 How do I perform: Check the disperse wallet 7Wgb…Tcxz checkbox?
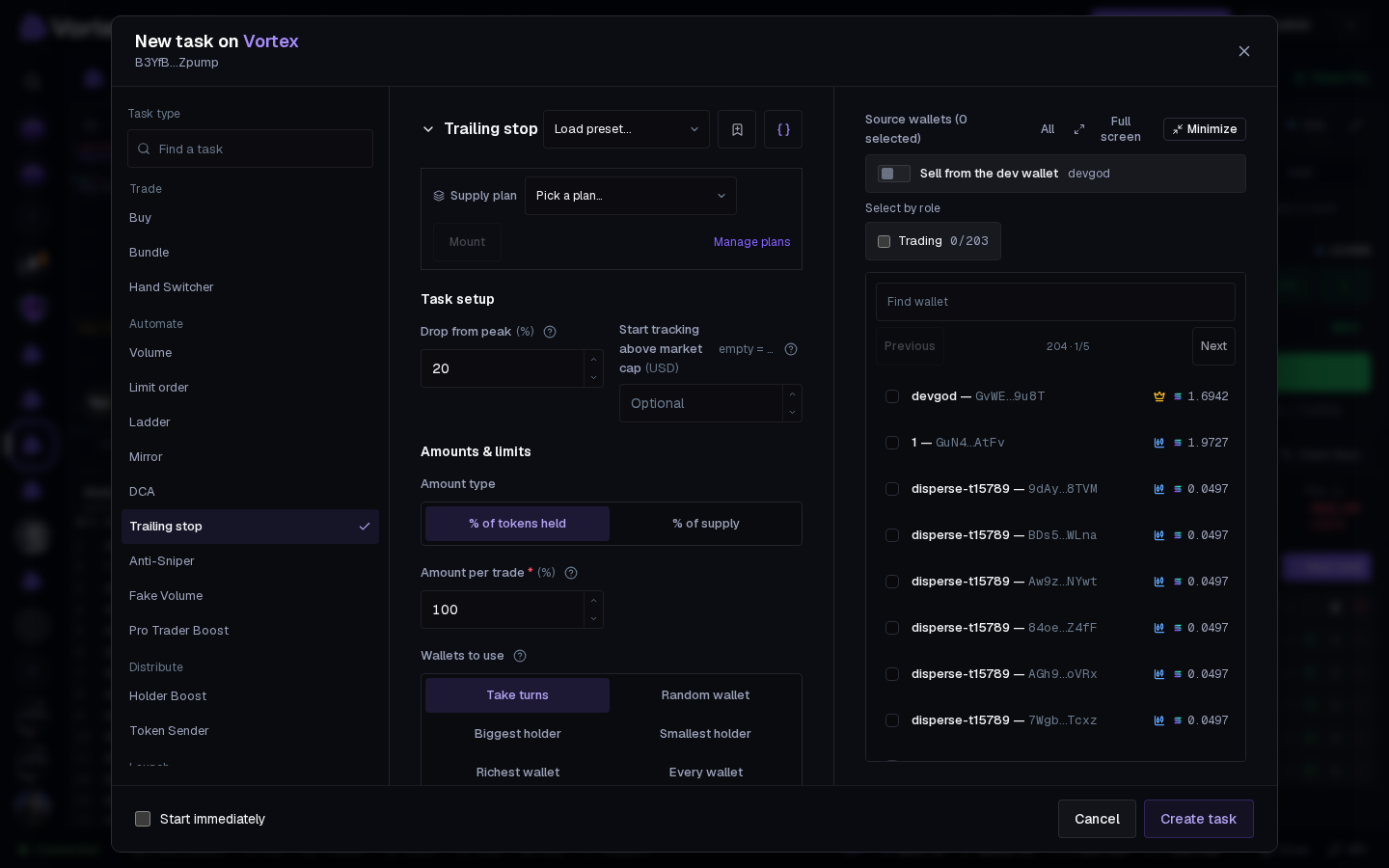click(892, 720)
